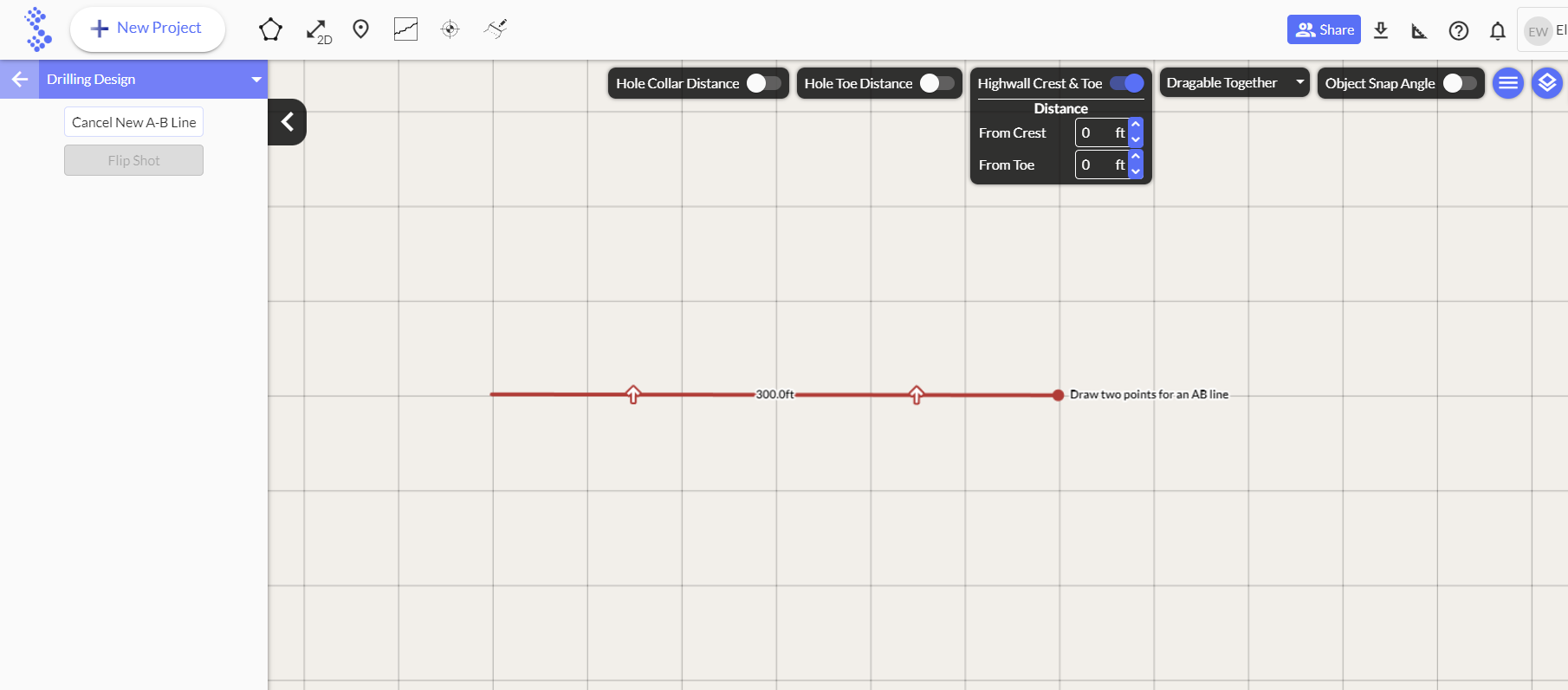Click the 2D measure distance tool

click(318, 30)
